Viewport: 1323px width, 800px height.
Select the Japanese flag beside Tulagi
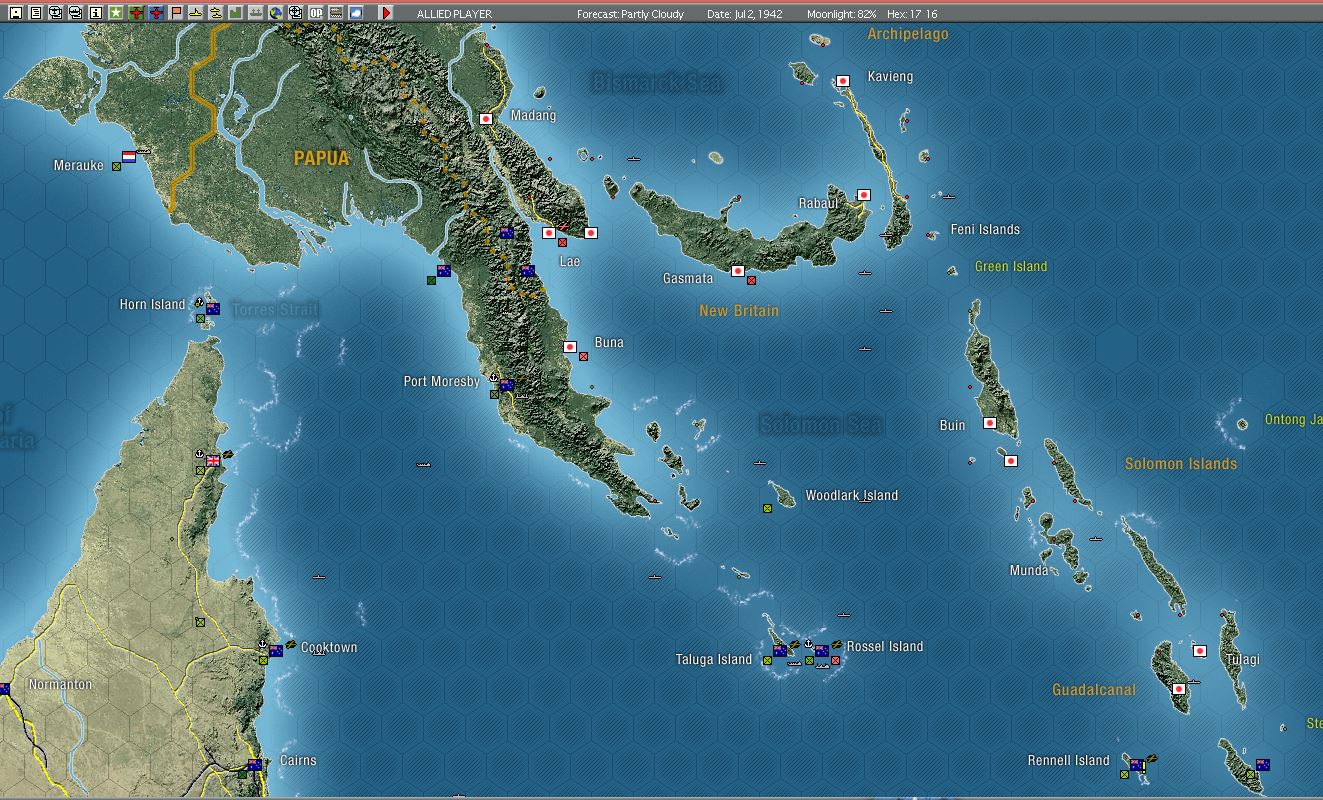point(1200,651)
